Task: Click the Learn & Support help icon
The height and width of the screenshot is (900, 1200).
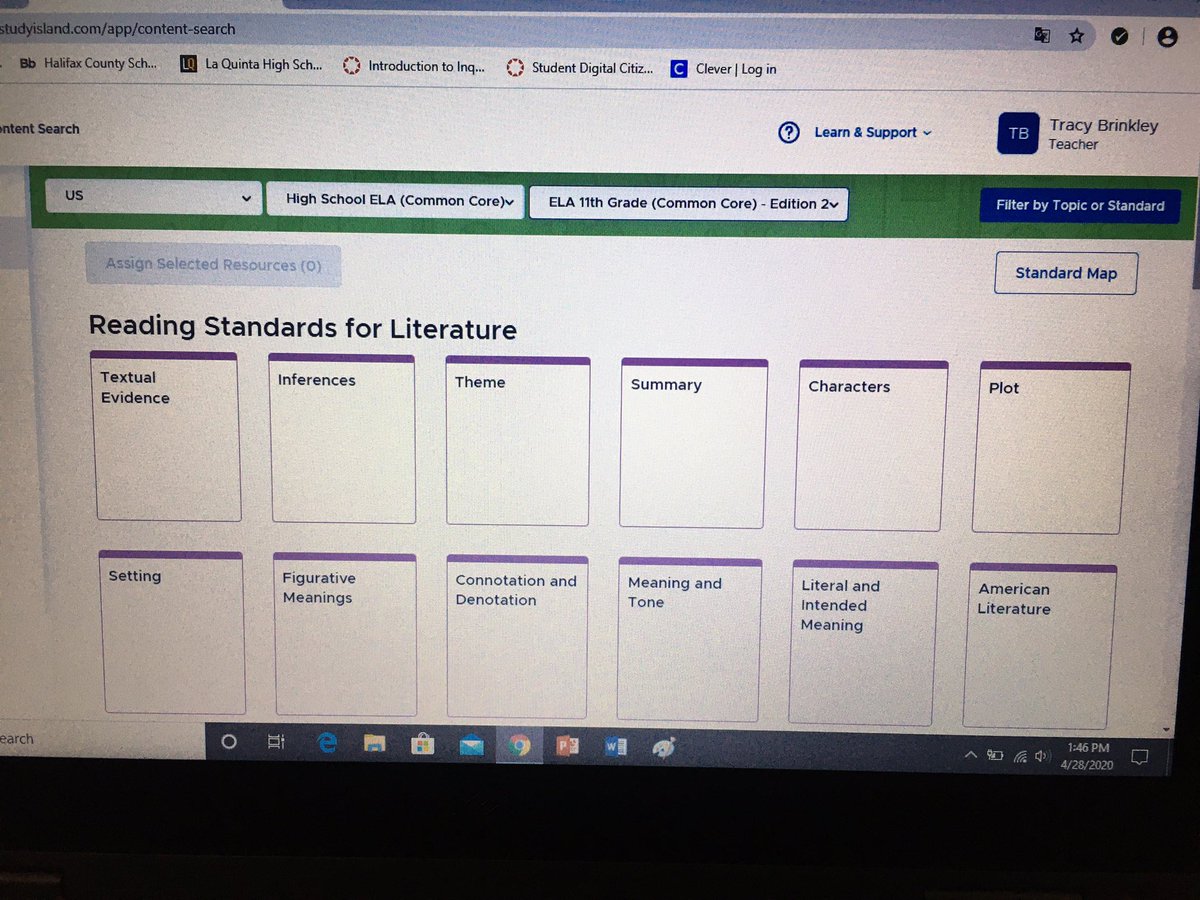Action: (789, 132)
